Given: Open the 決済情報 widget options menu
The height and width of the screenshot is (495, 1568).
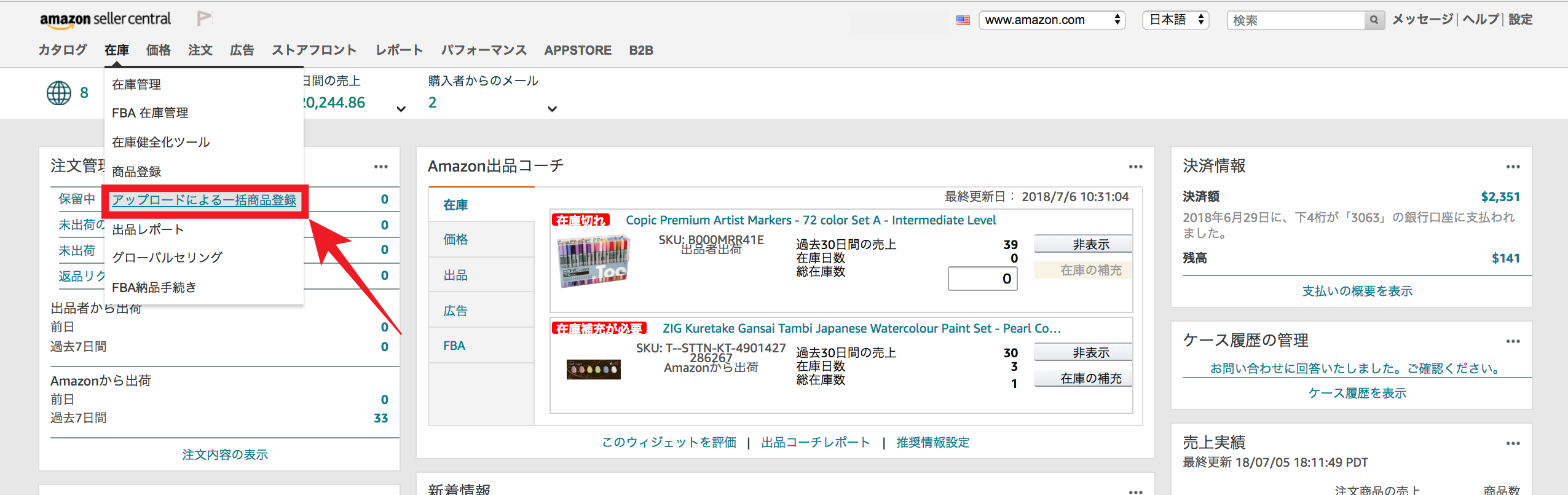Looking at the screenshot, I should coord(1513,167).
